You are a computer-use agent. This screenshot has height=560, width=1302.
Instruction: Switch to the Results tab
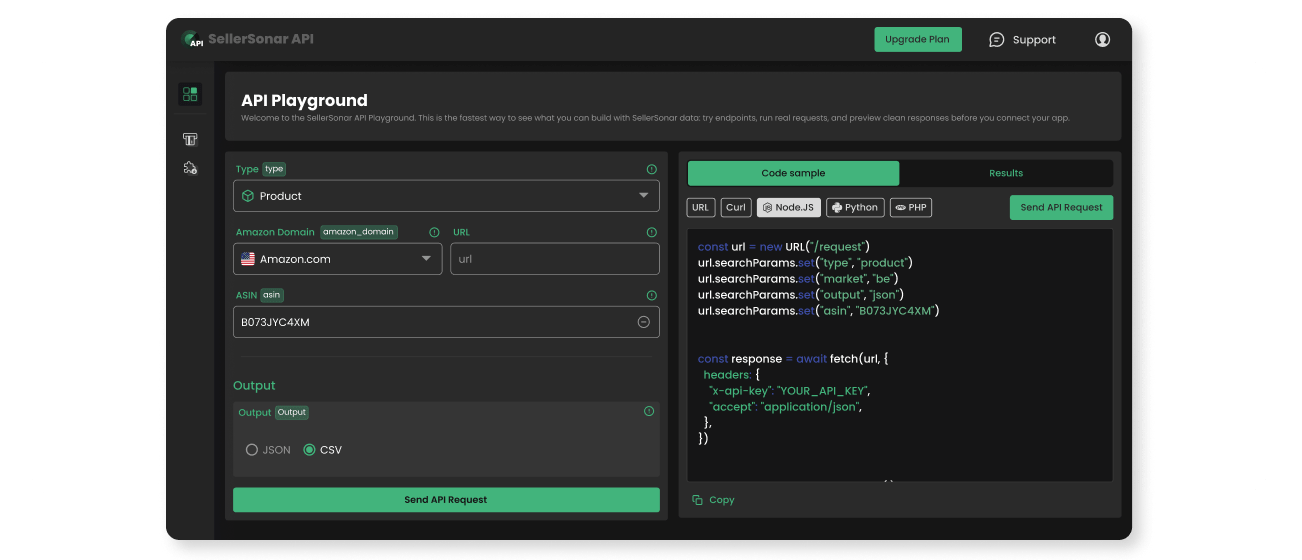coord(1005,173)
